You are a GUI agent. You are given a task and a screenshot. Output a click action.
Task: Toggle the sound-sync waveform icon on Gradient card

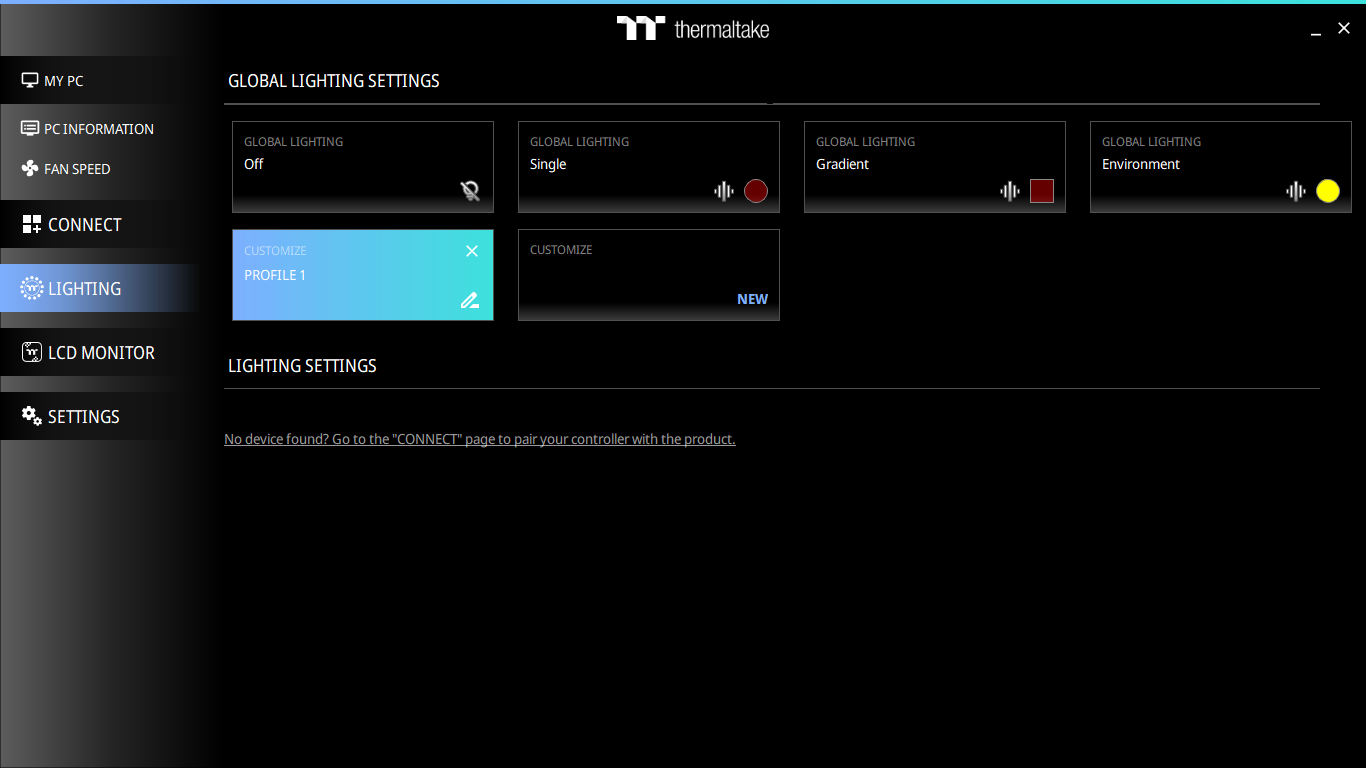point(1010,191)
